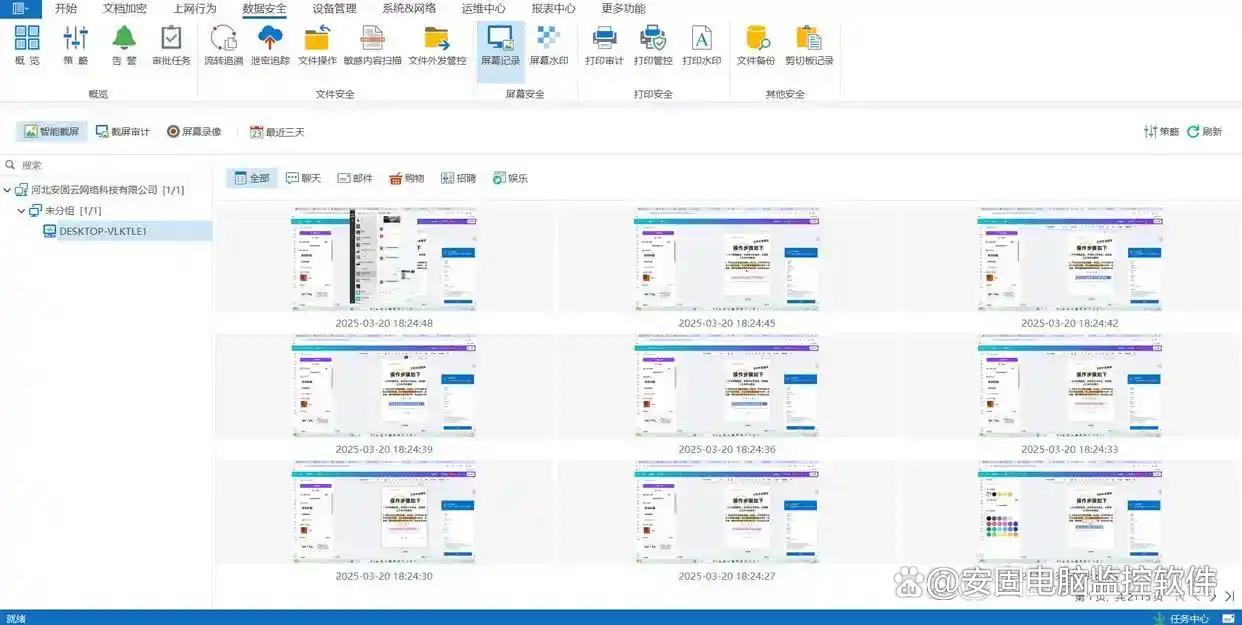This screenshot has width=1242, height=625.
Task: Open the screenshot taken at 18:24:48
Action: 384,259
